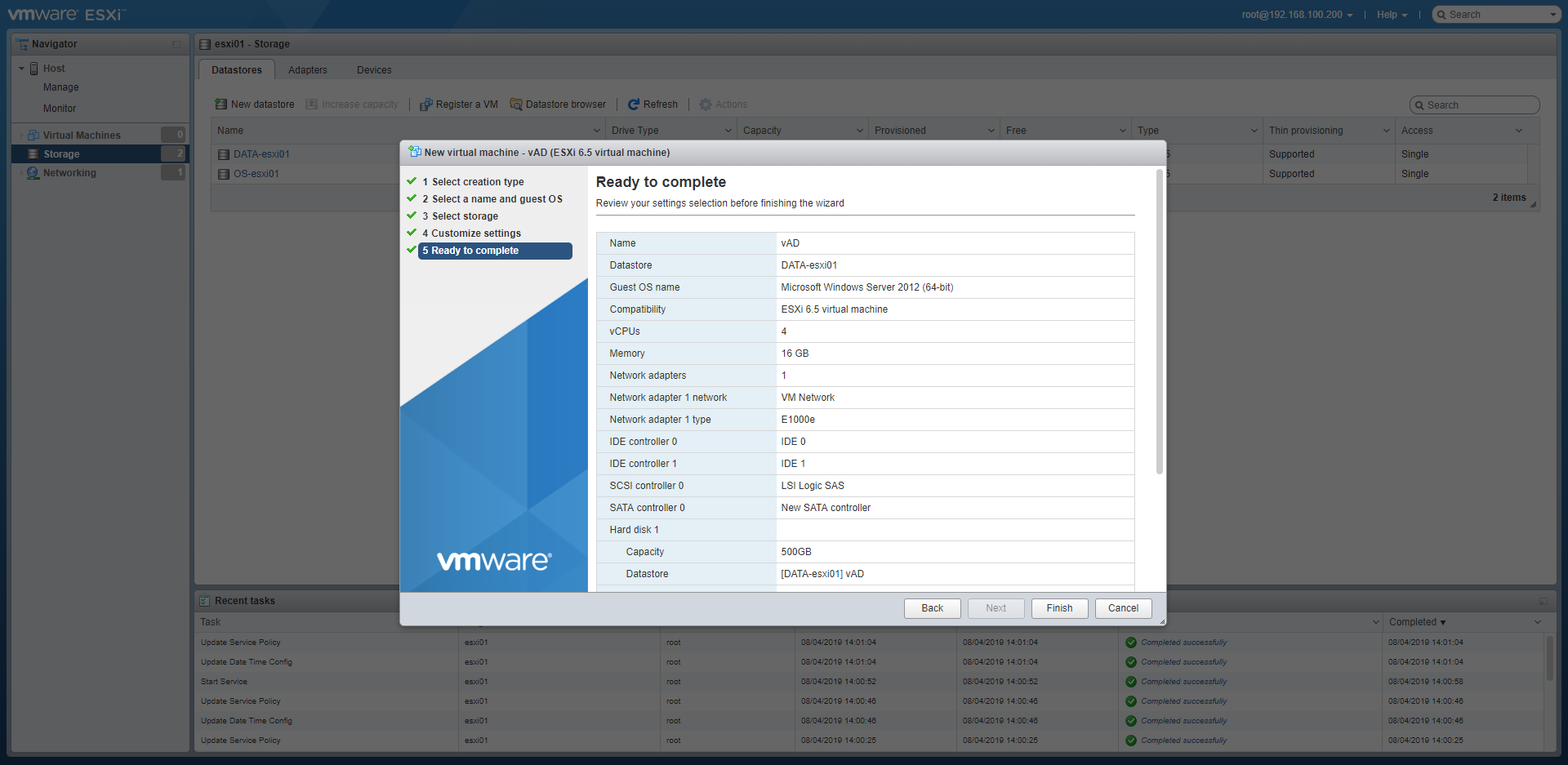The image size is (1568, 765).
Task: Open the Help dropdown menu
Action: pyautogui.click(x=1392, y=15)
